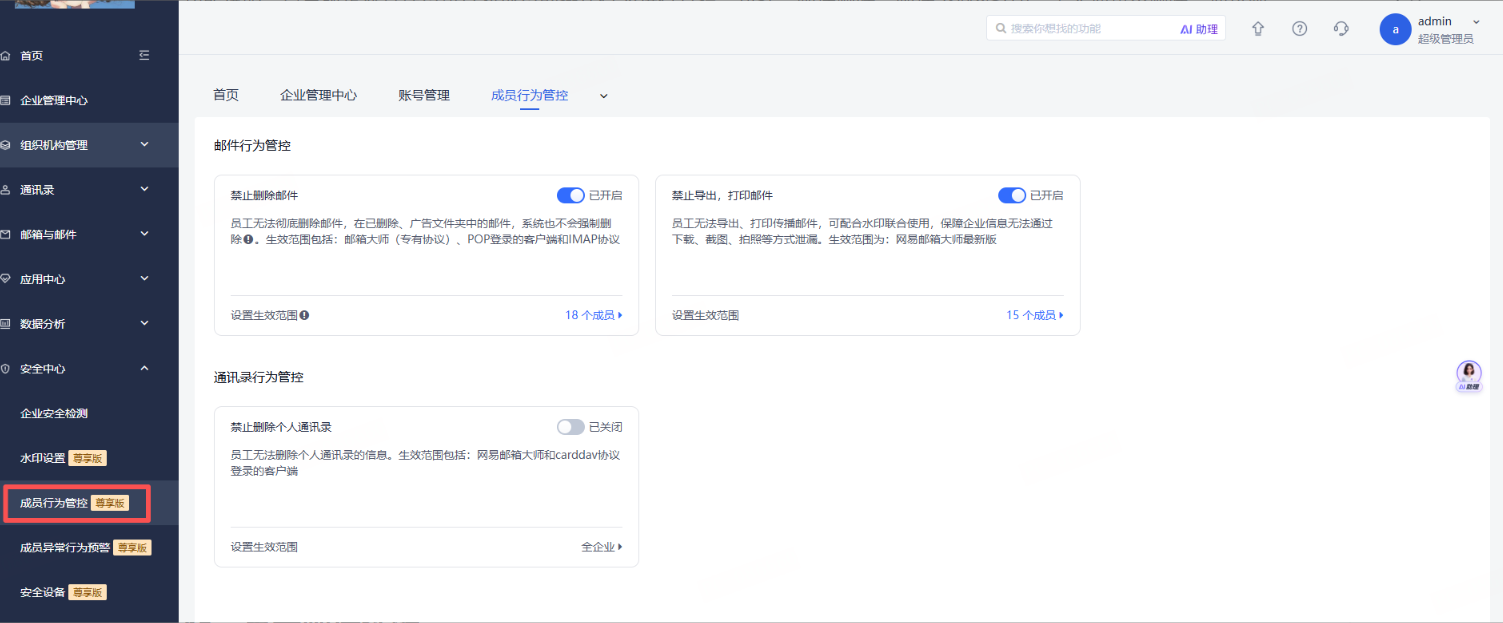Click the 禁止删除个人通讯录 card title
The width and height of the screenshot is (1503, 623).
[281, 427]
